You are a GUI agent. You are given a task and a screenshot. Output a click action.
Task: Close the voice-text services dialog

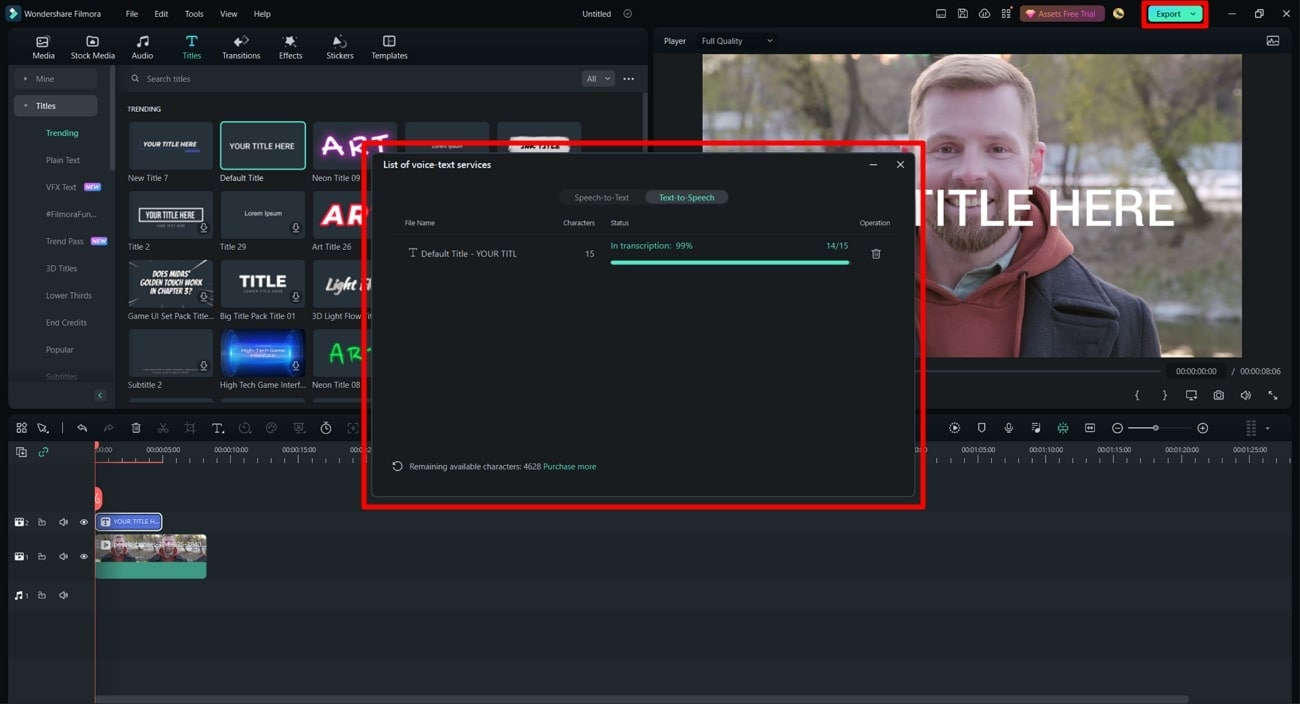[x=900, y=164]
